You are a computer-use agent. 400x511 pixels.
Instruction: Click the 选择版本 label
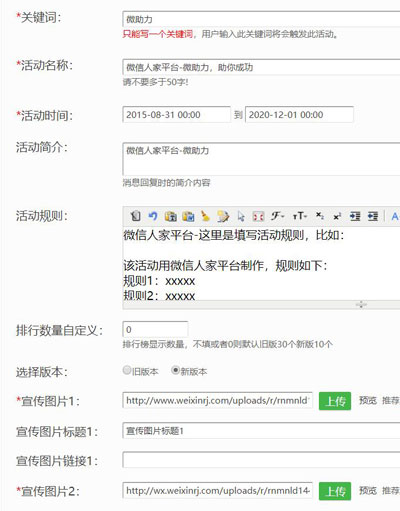42,372
